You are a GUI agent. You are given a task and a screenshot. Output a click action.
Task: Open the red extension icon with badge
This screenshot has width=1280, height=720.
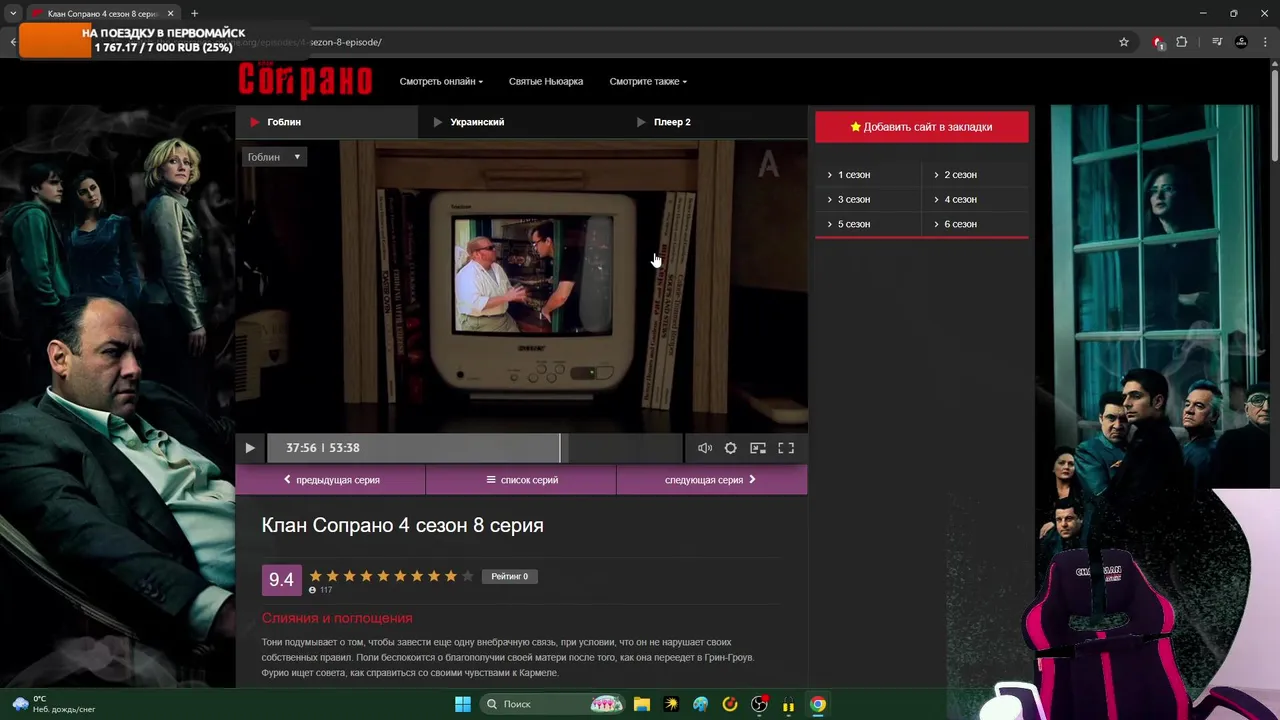click(1158, 42)
